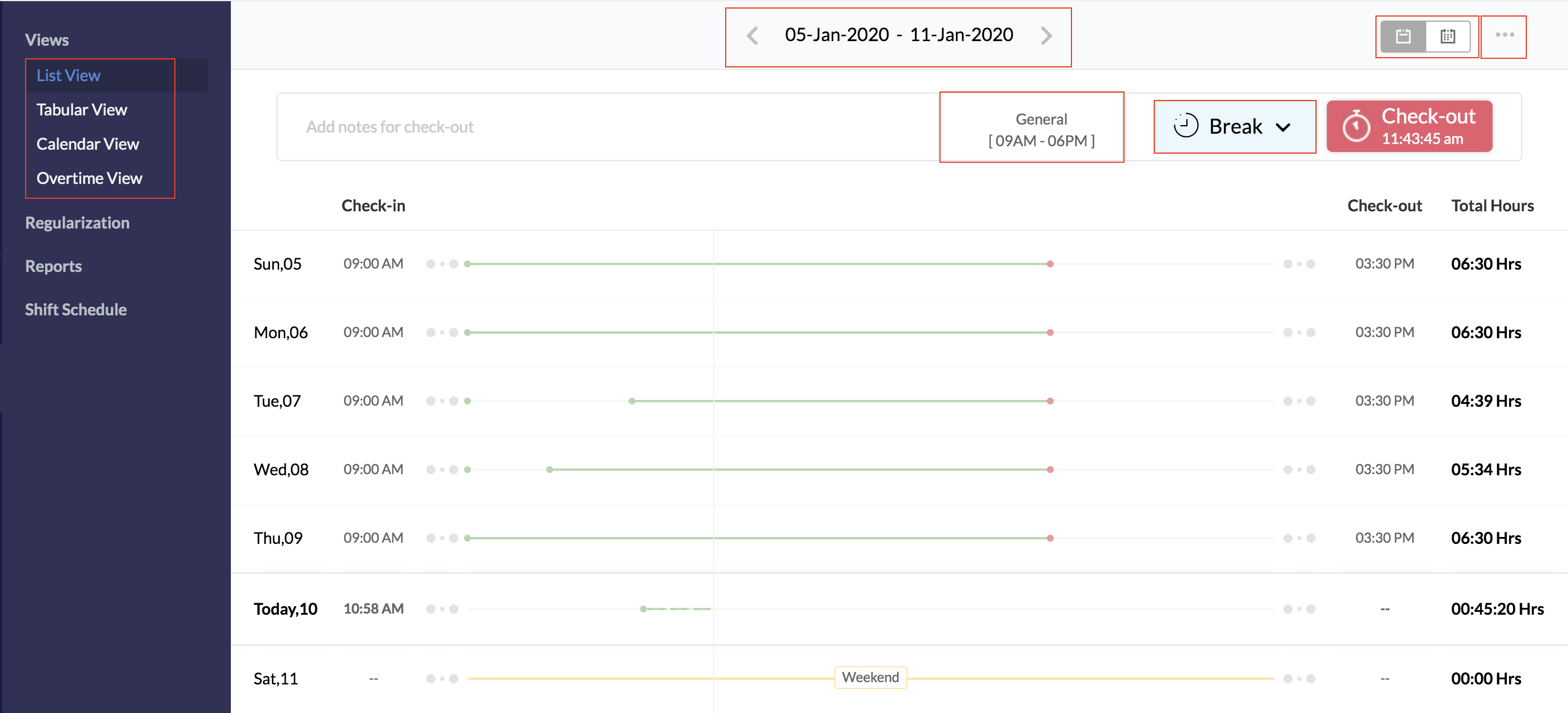
Task: Go to previous week with left arrow
Action: click(753, 36)
